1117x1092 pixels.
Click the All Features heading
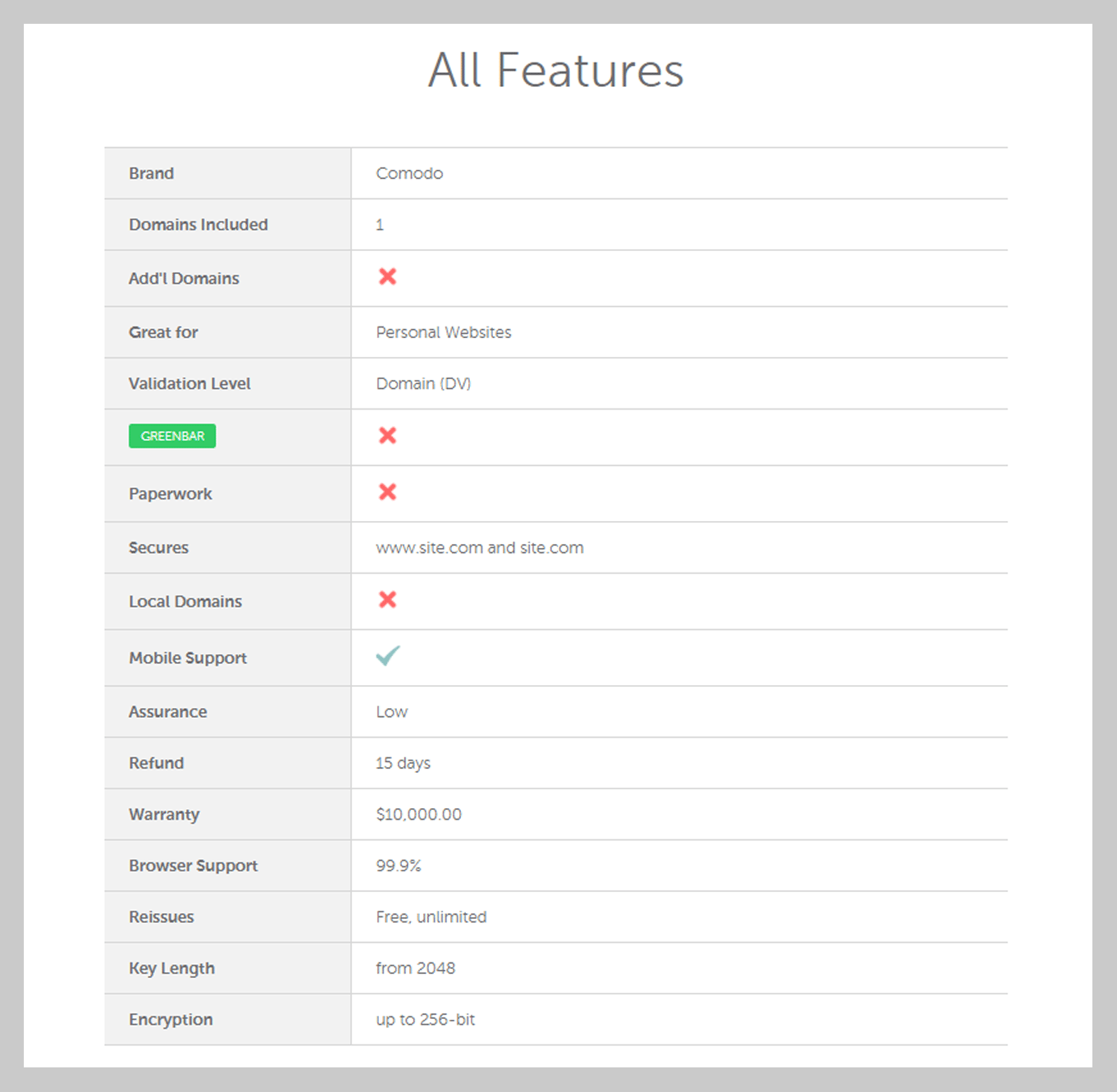555,71
